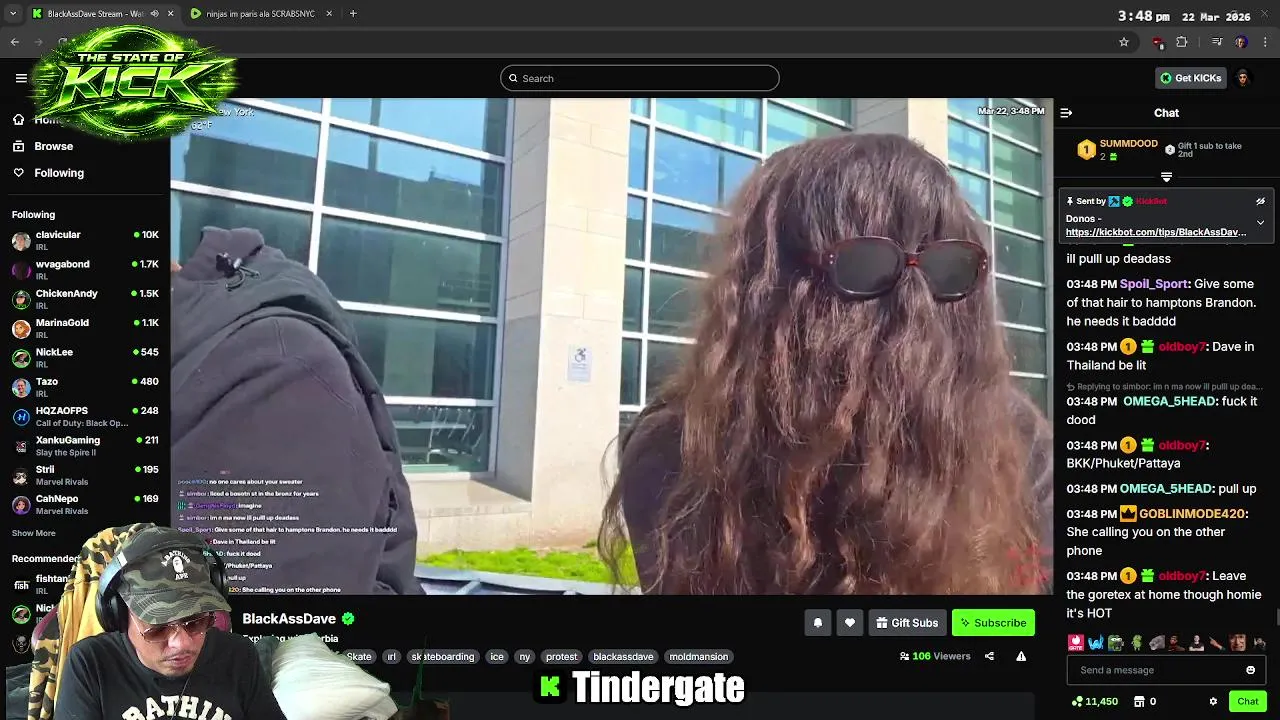Open the browser media control icon
Viewport: 1280px width, 720px height.
1217,42
